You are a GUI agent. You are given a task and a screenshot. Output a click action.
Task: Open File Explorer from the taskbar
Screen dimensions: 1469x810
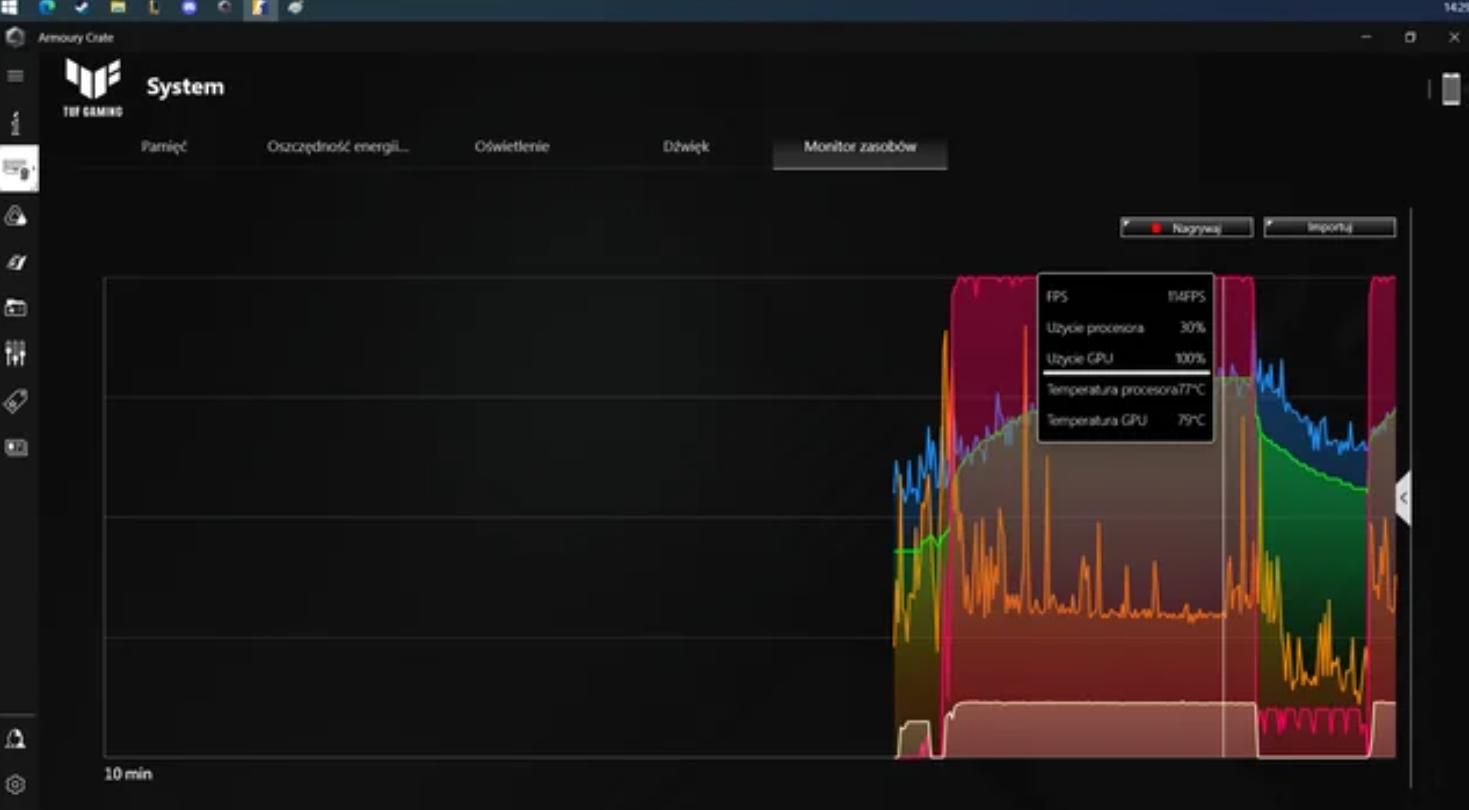coord(118,8)
